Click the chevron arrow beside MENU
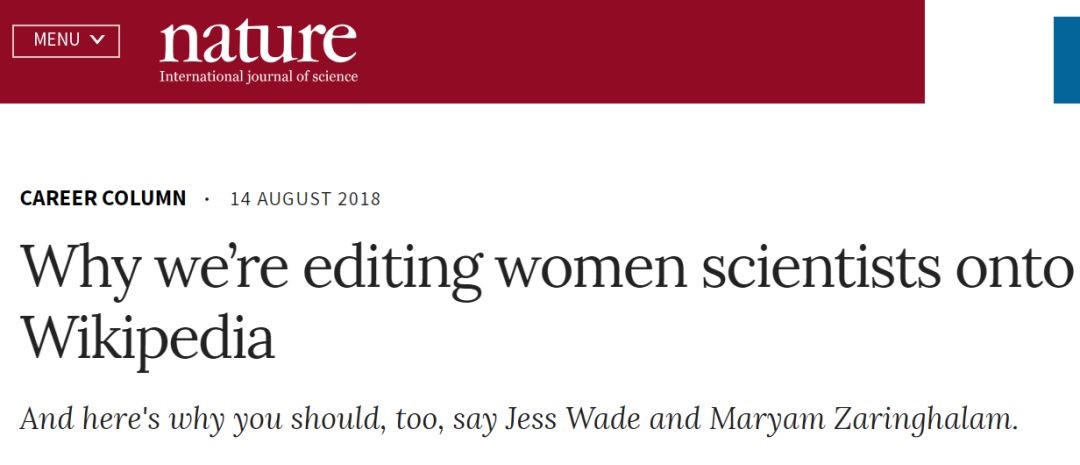This screenshot has height=465, width=1080. pos(96,41)
